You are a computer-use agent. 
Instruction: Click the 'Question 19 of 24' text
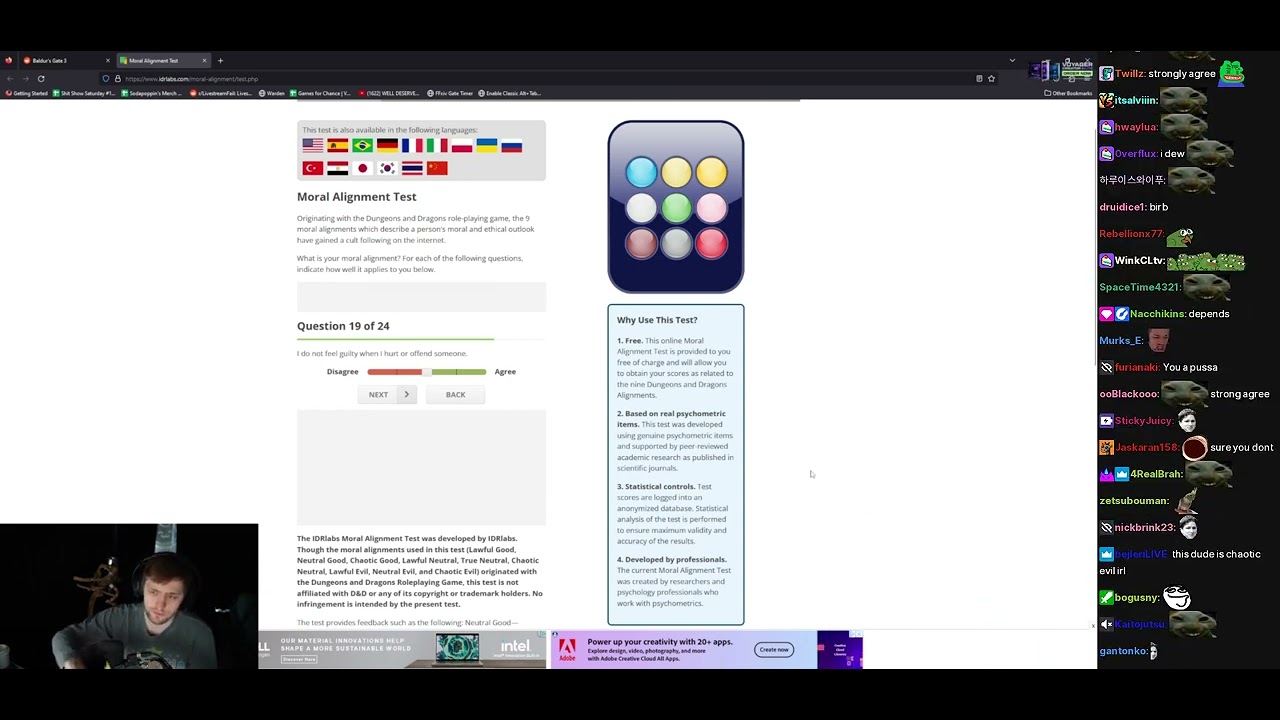[x=343, y=326]
